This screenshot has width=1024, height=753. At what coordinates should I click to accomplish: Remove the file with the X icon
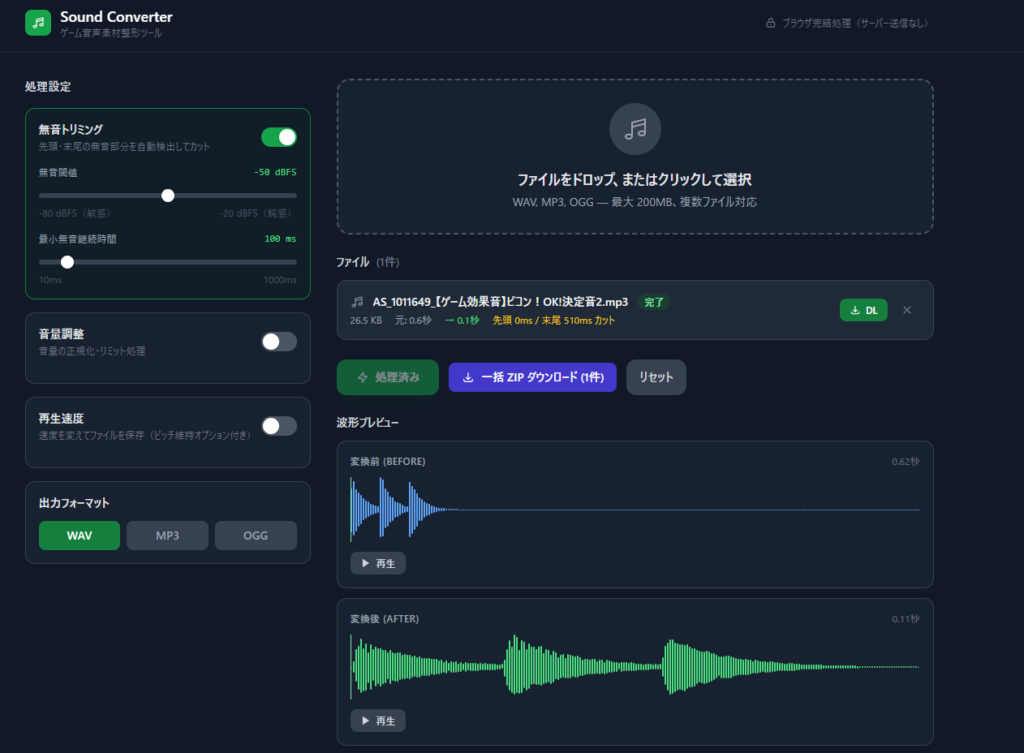pyautogui.click(x=907, y=310)
